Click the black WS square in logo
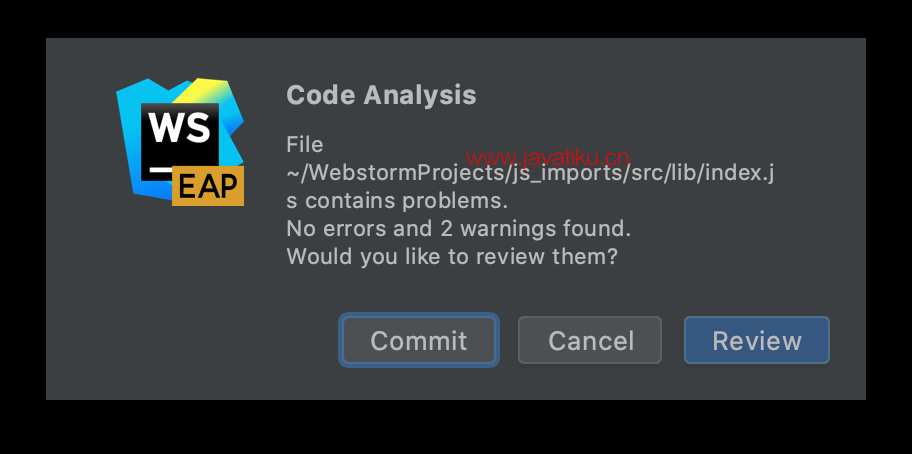 (x=180, y=142)
